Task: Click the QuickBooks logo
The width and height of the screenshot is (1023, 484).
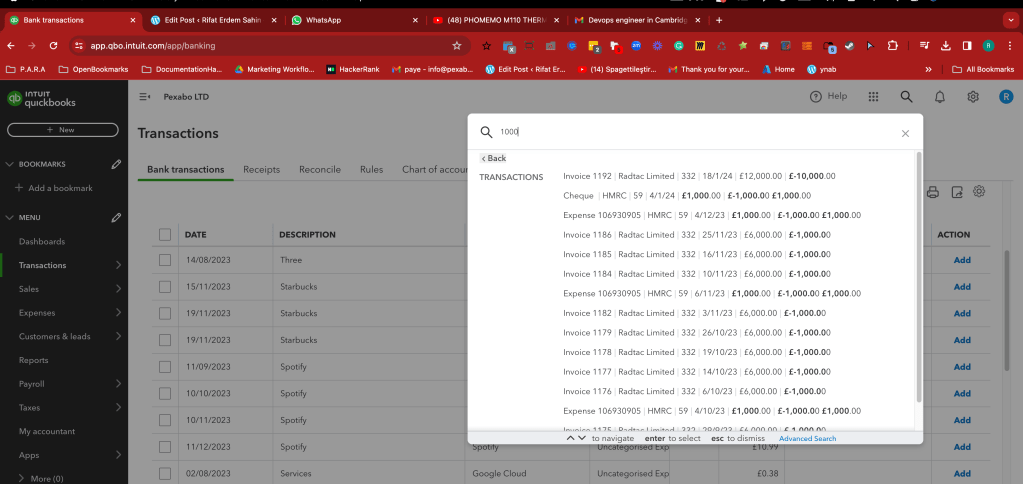Action: (41, 98)
